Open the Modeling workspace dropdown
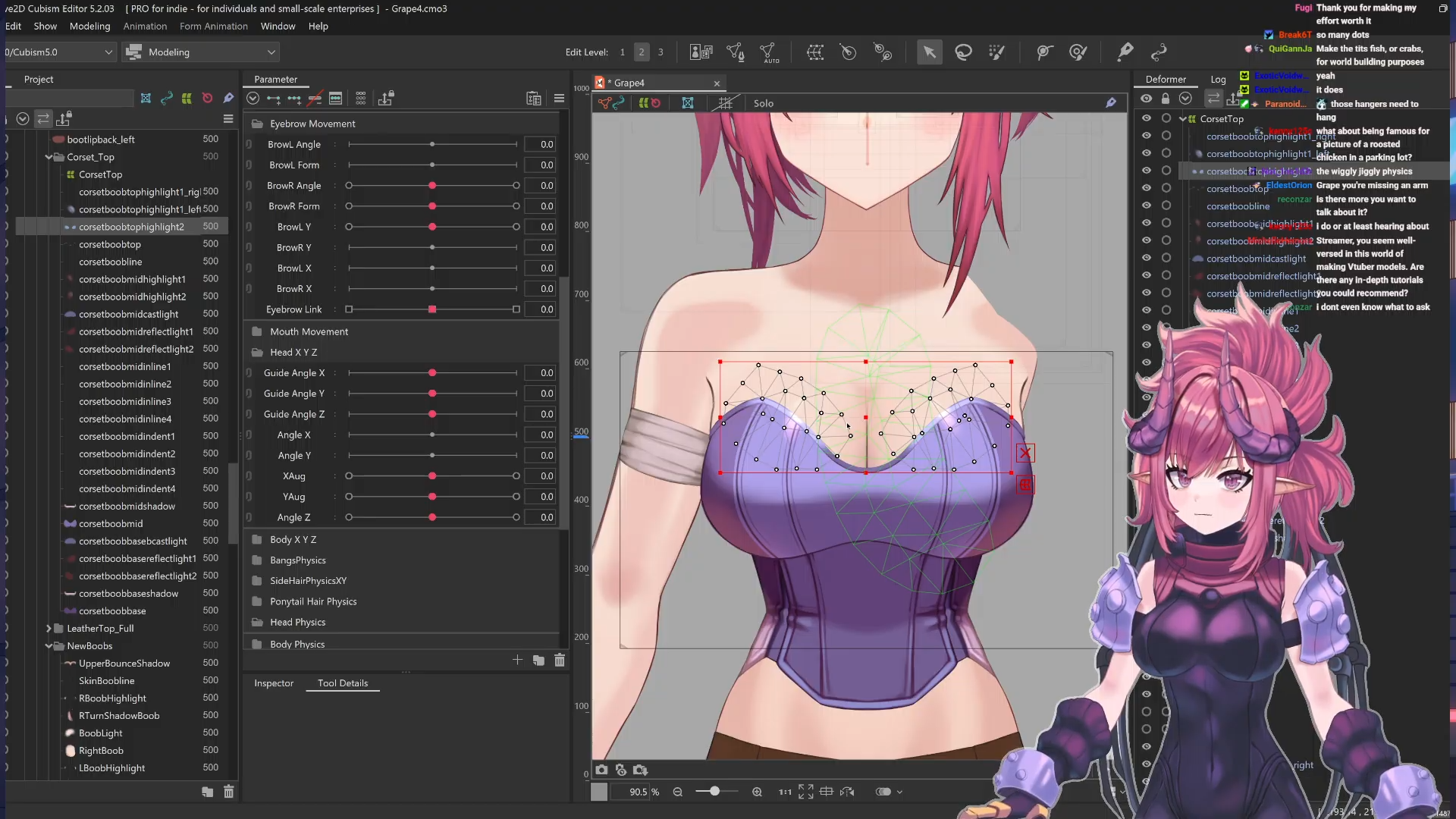Screen dimensions: 1456x819 click(x=201, y=52)
